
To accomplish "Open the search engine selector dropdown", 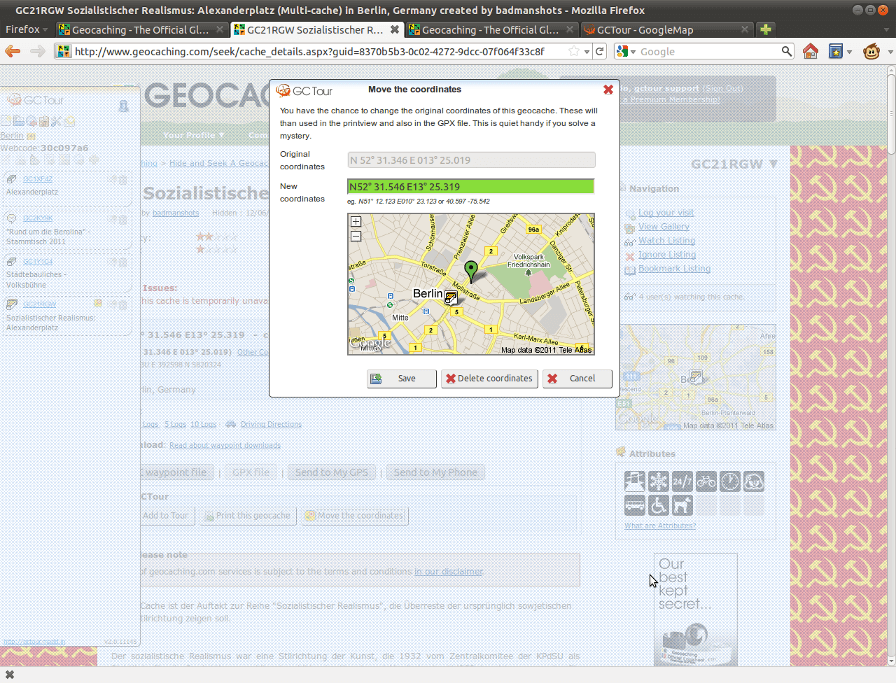I will pos(626,51).
